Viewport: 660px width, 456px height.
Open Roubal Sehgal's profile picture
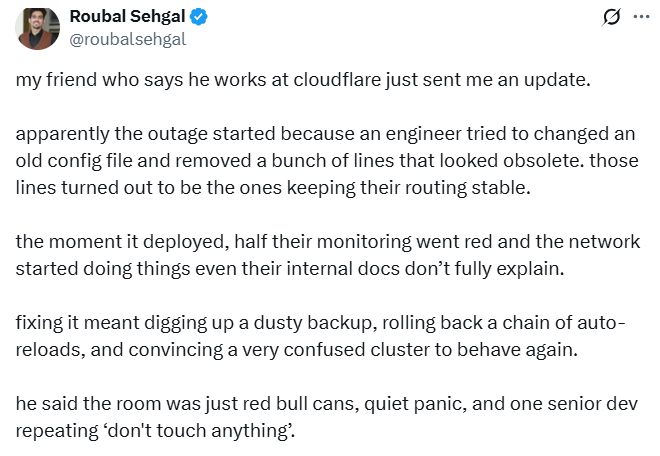click(x=37, y=29)
